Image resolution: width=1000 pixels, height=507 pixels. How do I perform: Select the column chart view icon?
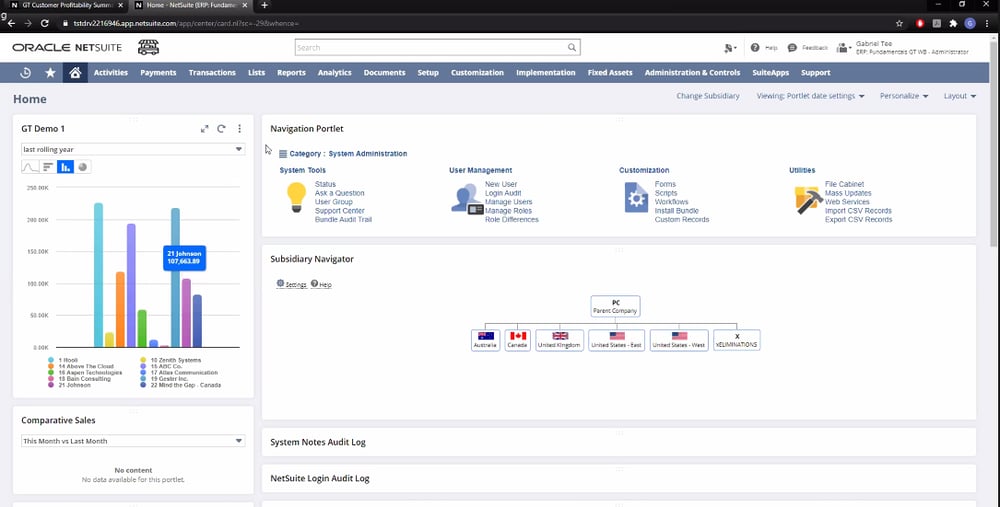point(65,167)
